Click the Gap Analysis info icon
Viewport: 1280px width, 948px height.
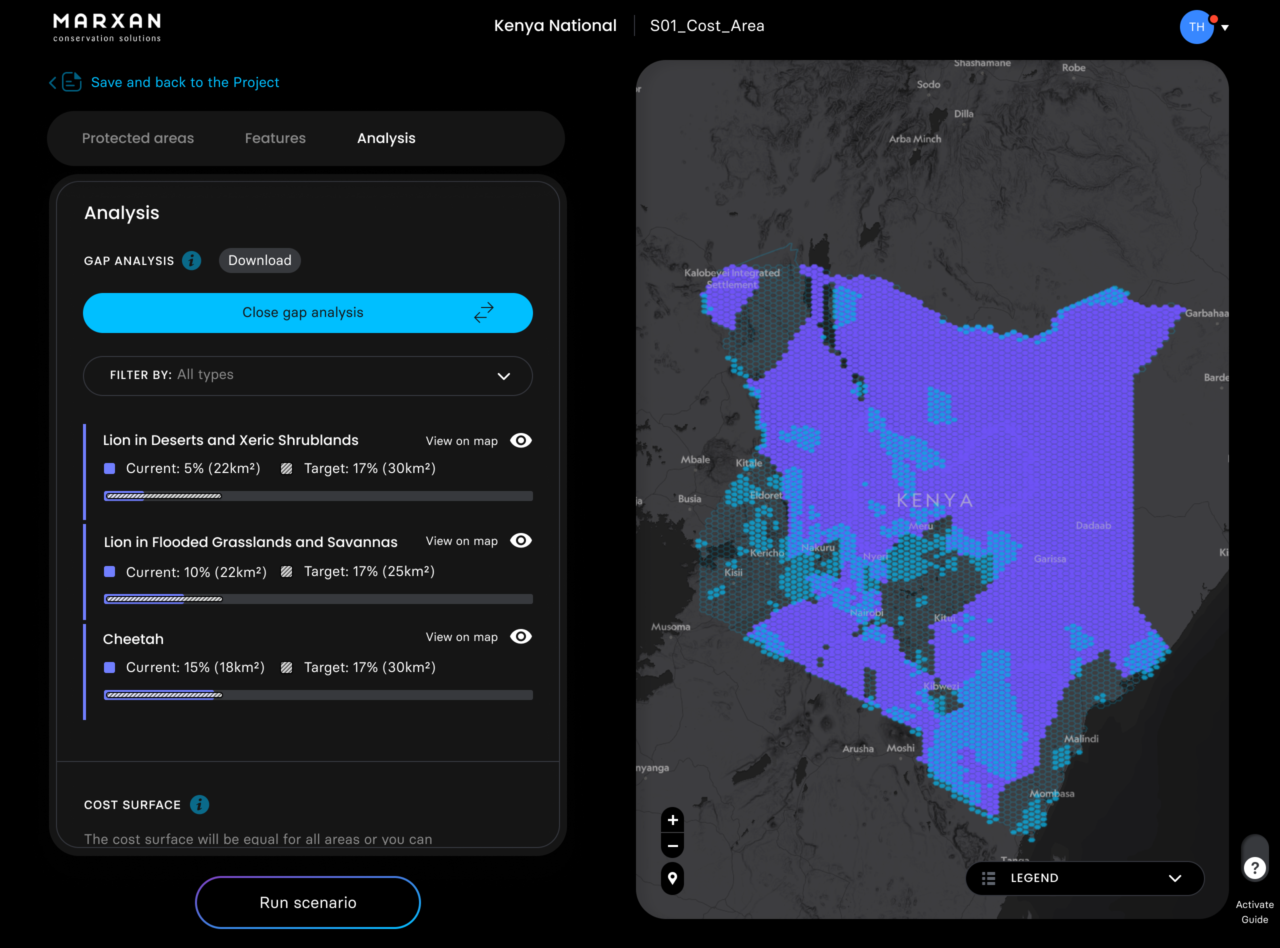click(x=192, y=261)
